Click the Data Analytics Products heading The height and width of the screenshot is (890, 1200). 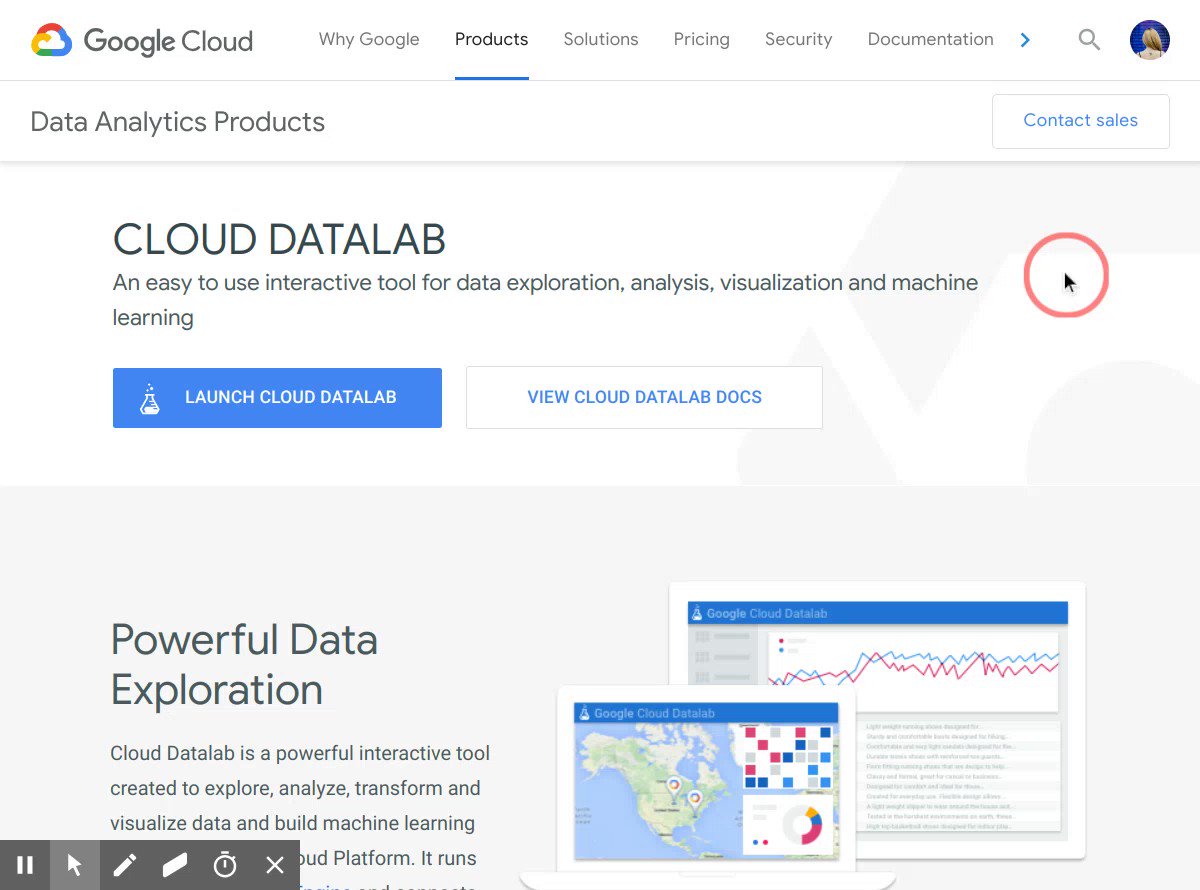pyautogui.click(x=178, y=122)
